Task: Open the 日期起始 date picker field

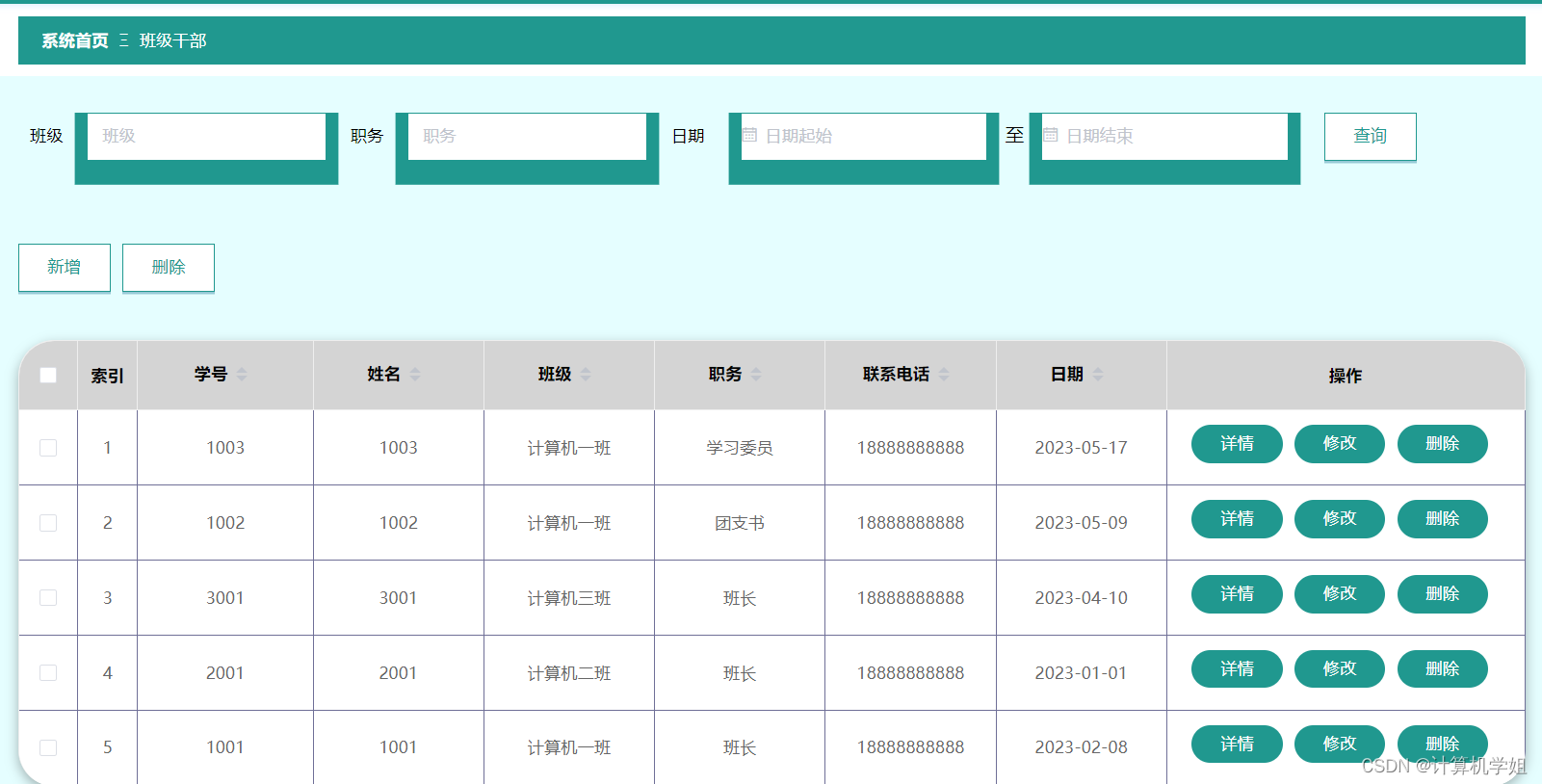Action: tap(864, 137)
